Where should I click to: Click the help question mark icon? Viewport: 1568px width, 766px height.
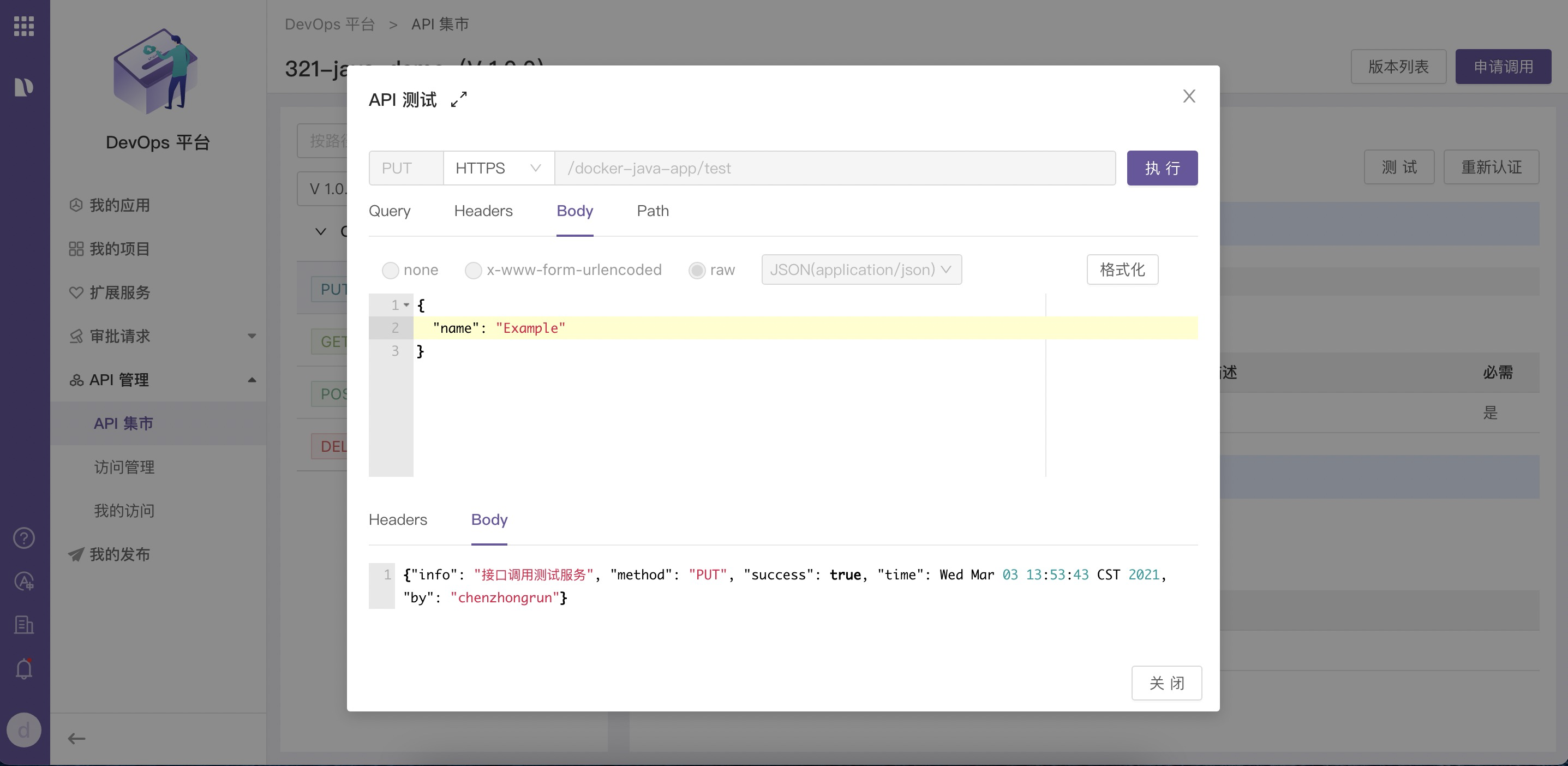25,537
